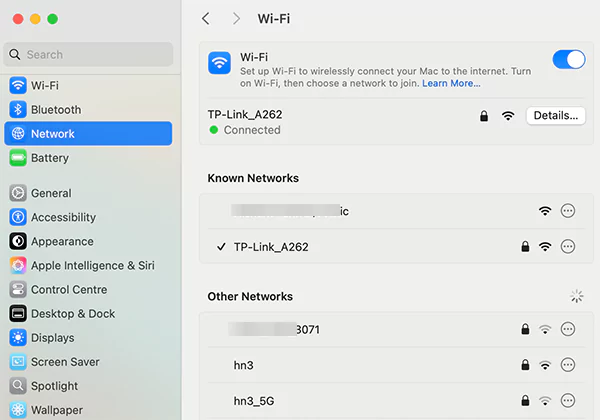The image size is (600, 420).
Task: Open Control Centre settings
Action: (x=88, y=290)
